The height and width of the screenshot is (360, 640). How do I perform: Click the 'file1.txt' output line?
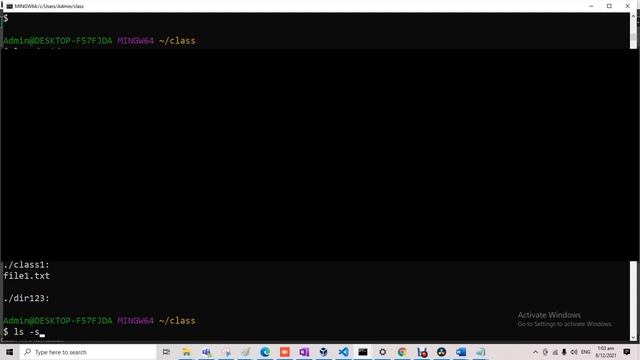click(27, 276)
